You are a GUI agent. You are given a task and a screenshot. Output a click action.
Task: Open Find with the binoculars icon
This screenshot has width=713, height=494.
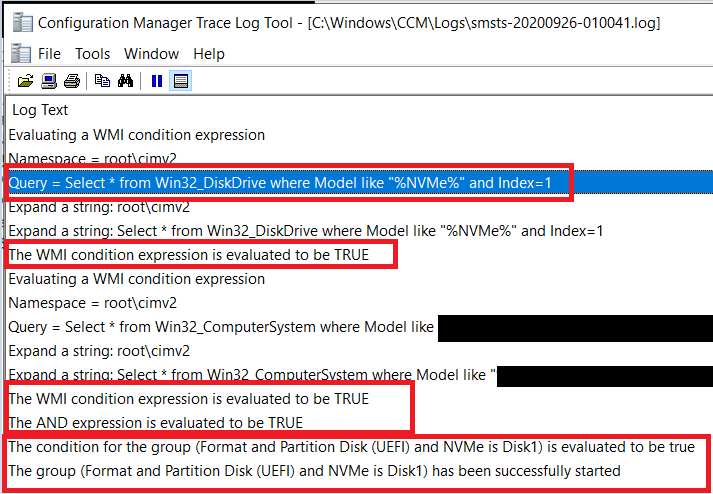pos(125,81)
